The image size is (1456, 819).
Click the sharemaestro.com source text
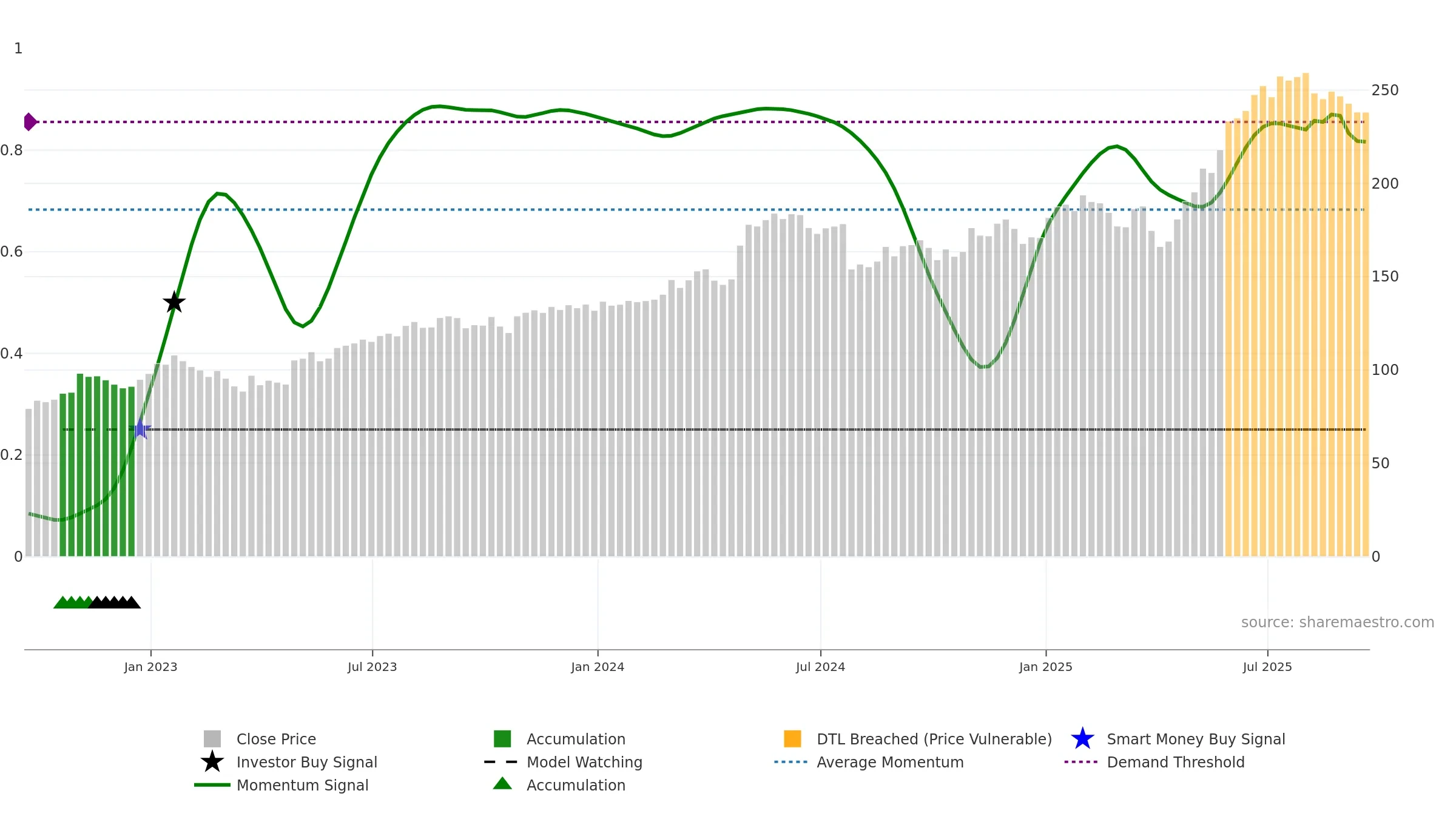(1337, 622)
